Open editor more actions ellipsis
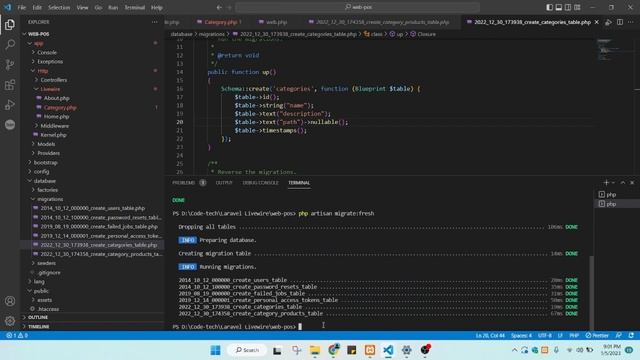640x360 pixels. 631,22
